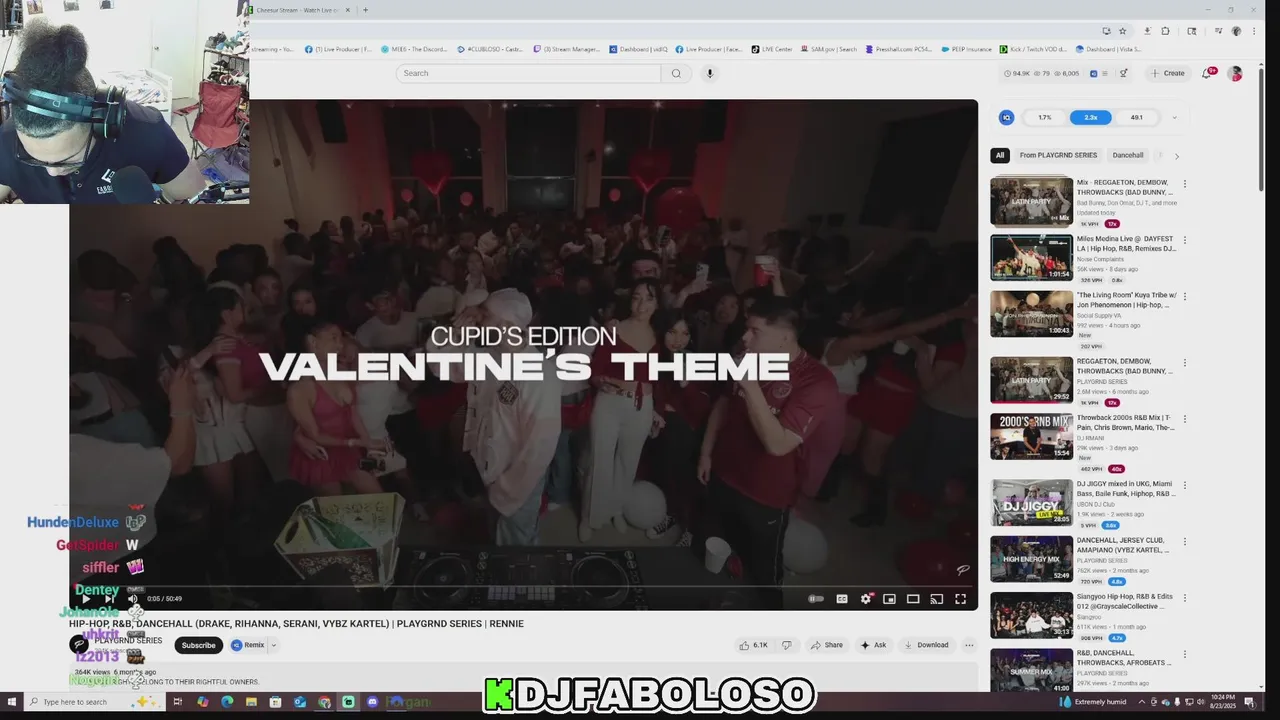Click the taskbar search box
1280x720 pixels.
(x=94, y=702)
